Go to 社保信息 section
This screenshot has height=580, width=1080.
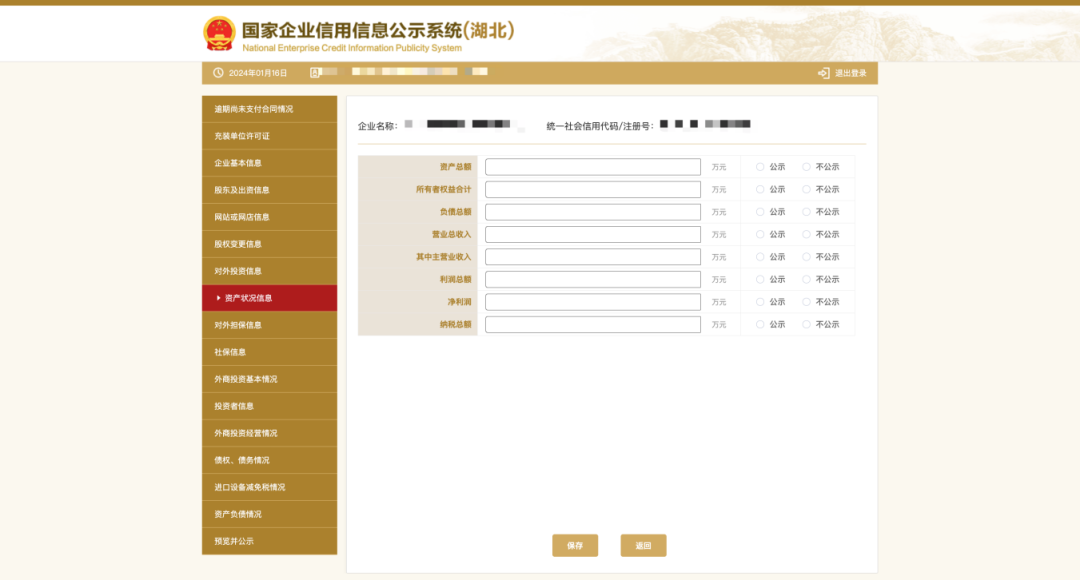269,352
